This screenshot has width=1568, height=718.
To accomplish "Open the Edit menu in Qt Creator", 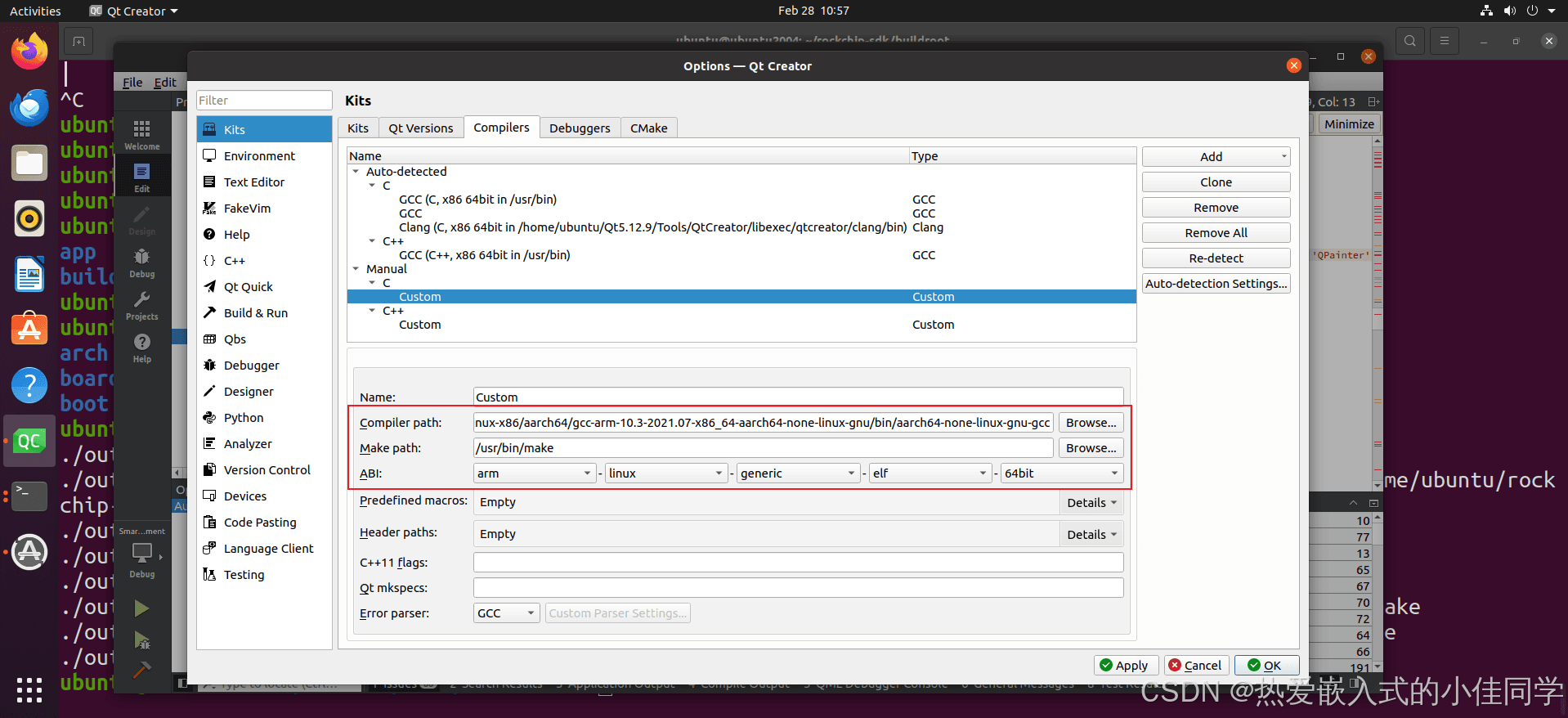I will pyautogui.click(x=165, y=83).
